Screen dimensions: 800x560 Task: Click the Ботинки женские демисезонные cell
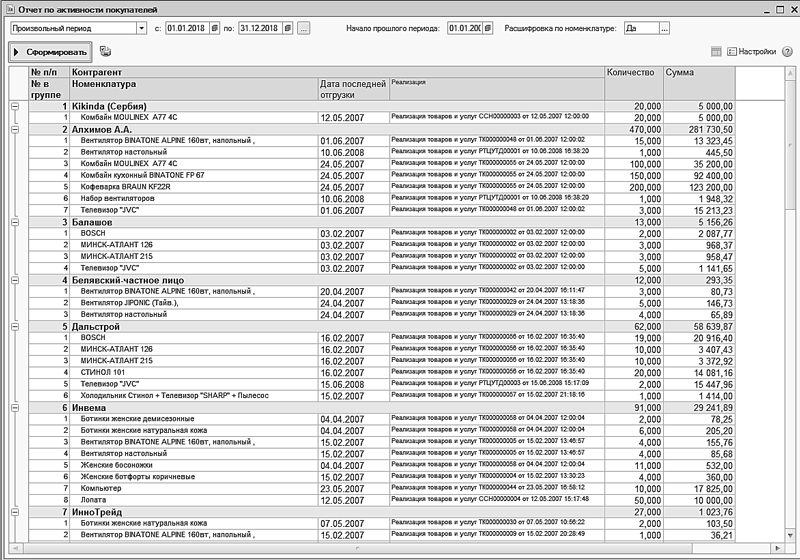tap(194, 419)
